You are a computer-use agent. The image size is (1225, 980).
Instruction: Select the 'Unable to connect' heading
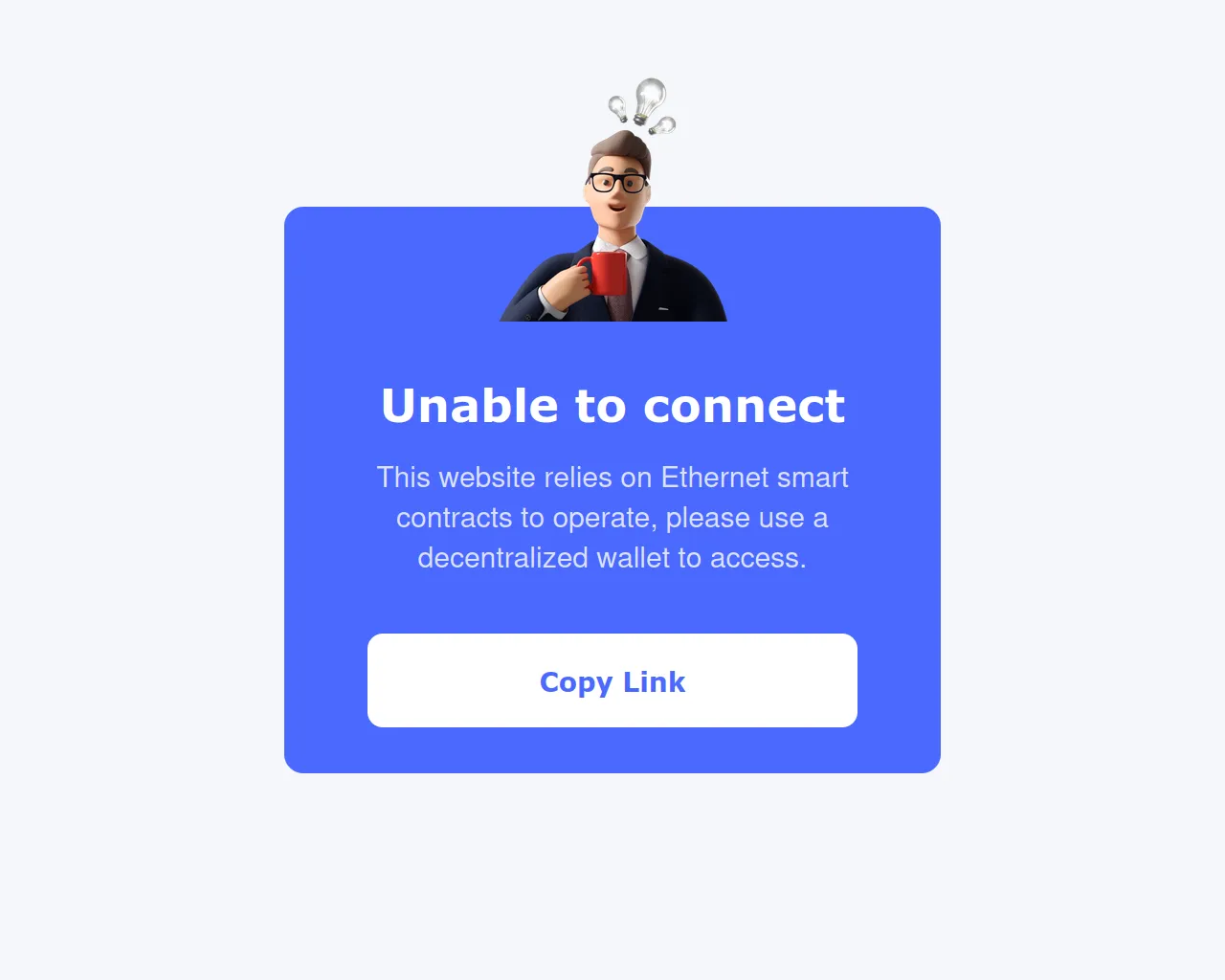point(612,406)
